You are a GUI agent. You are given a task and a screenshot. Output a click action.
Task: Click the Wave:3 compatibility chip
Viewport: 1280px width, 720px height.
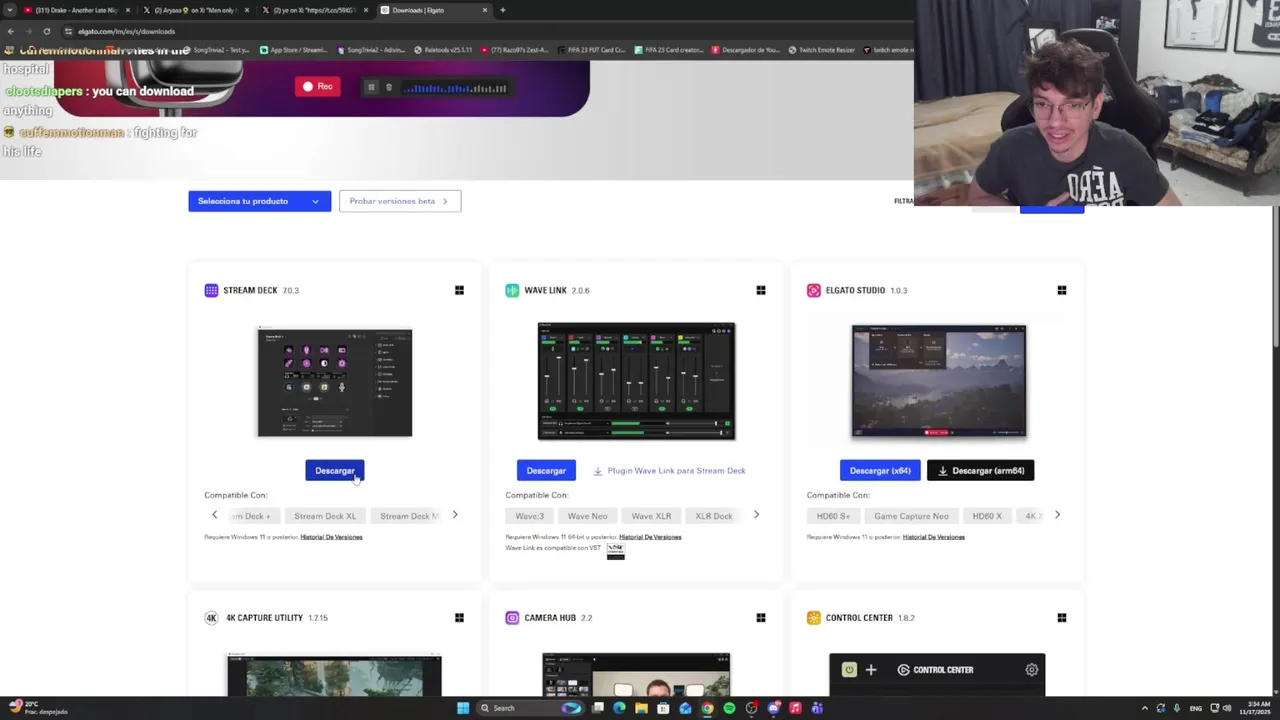(530, 516)
